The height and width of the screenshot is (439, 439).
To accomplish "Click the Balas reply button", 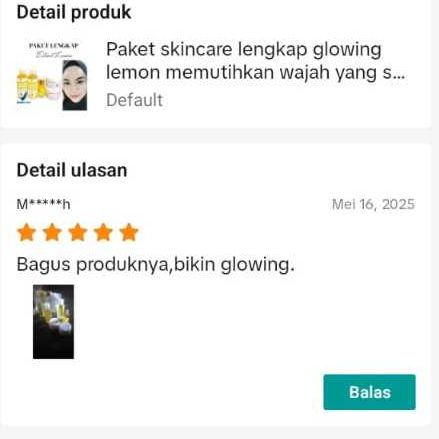I will pyautogui.click(x=369, y=392).
